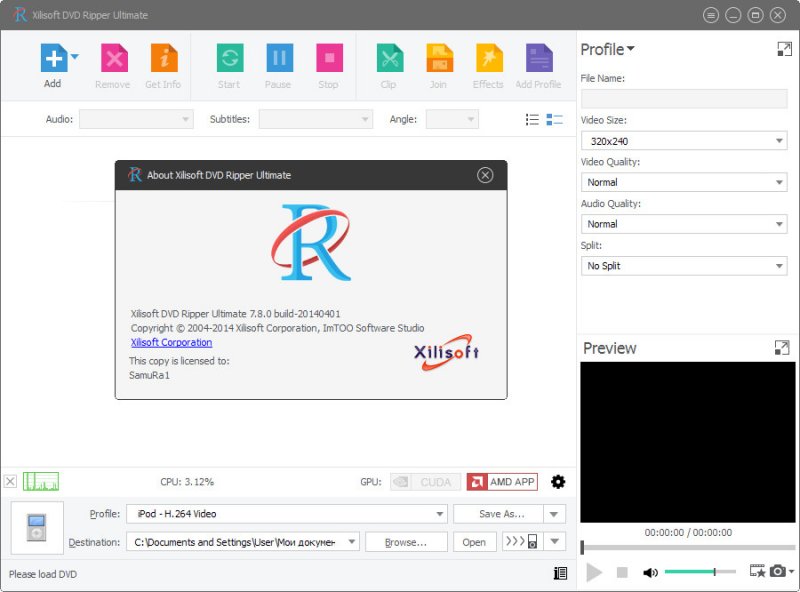Click the Pause toolbar icon

click(x=279, y=58)
